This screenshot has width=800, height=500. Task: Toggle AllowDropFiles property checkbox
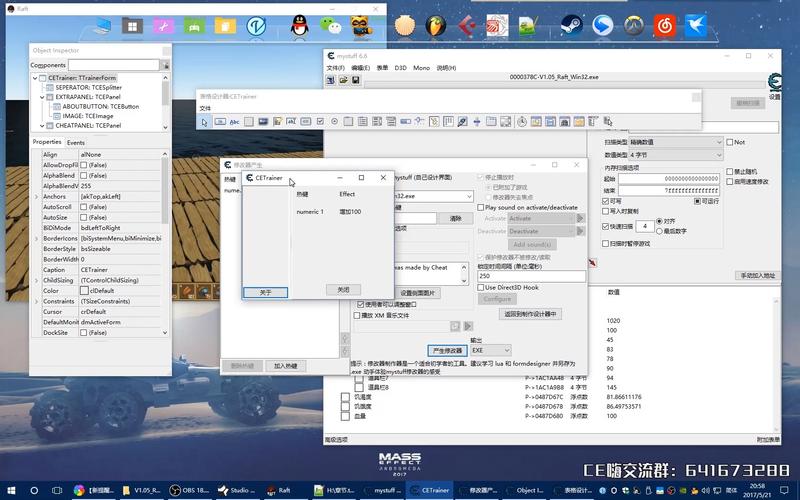coord(84,165)
